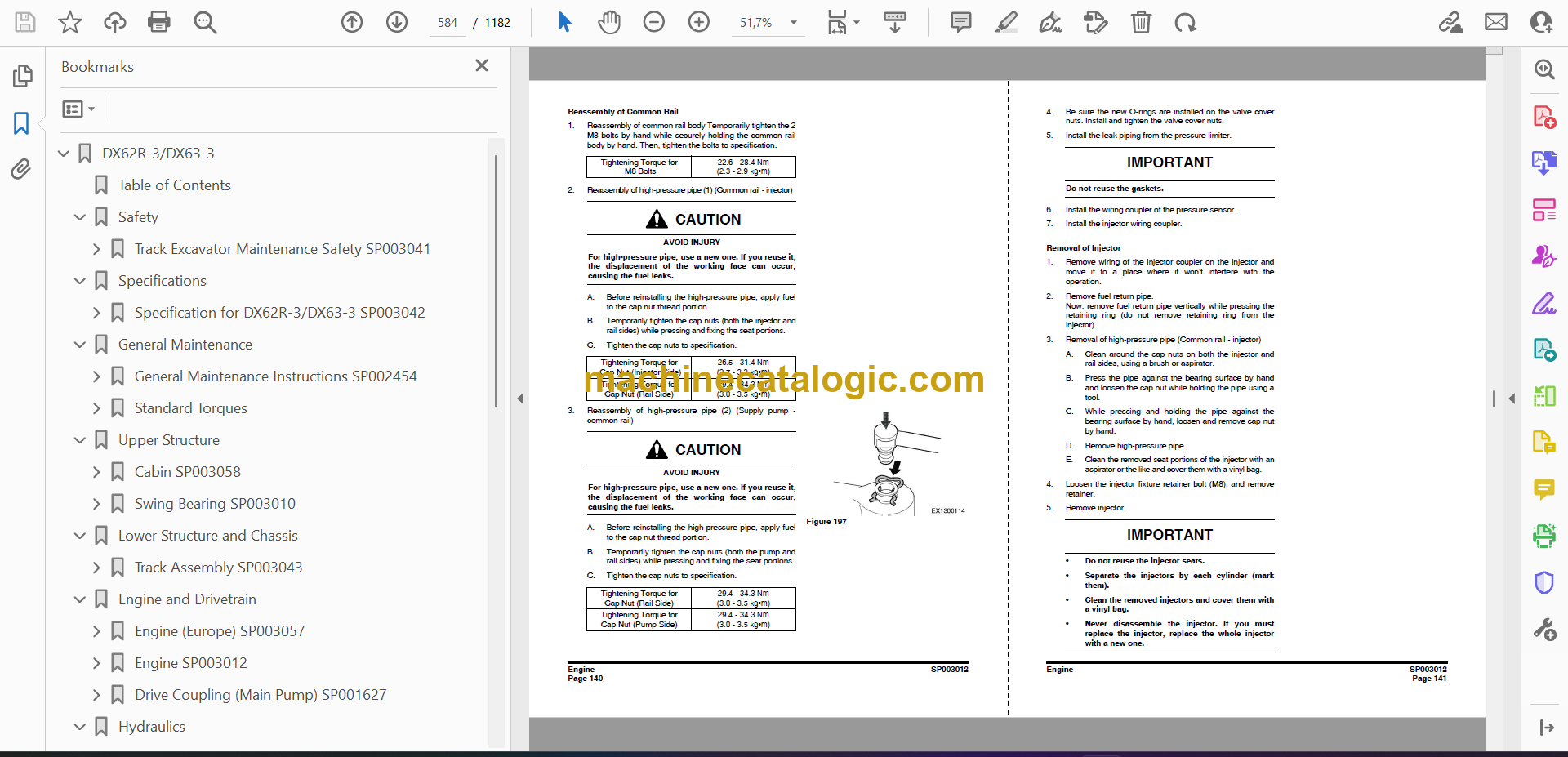Go to the next page
The height and width of the screenshot is (757, 1568).
397,22
